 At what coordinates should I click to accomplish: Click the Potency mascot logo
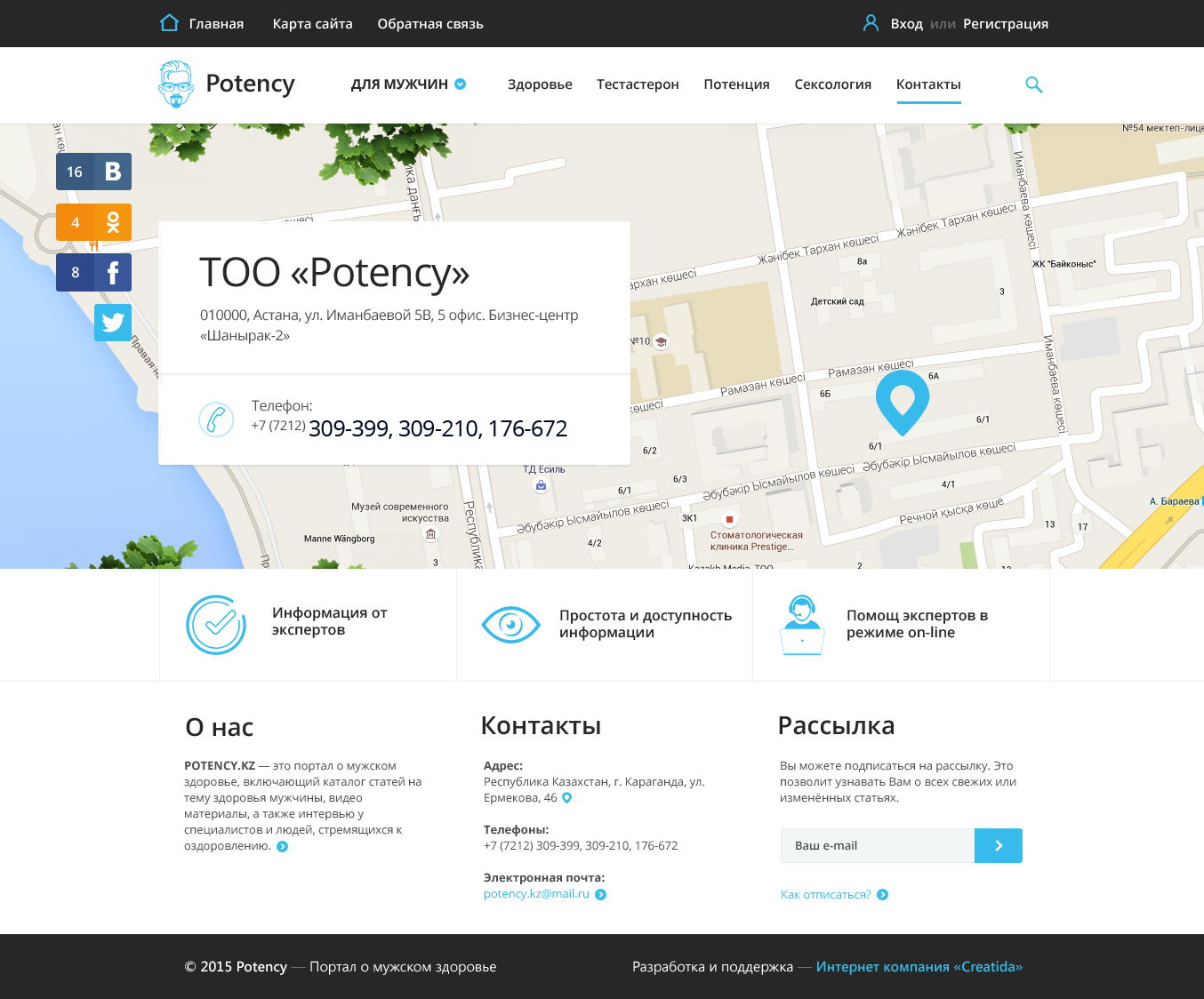[175, 84]
